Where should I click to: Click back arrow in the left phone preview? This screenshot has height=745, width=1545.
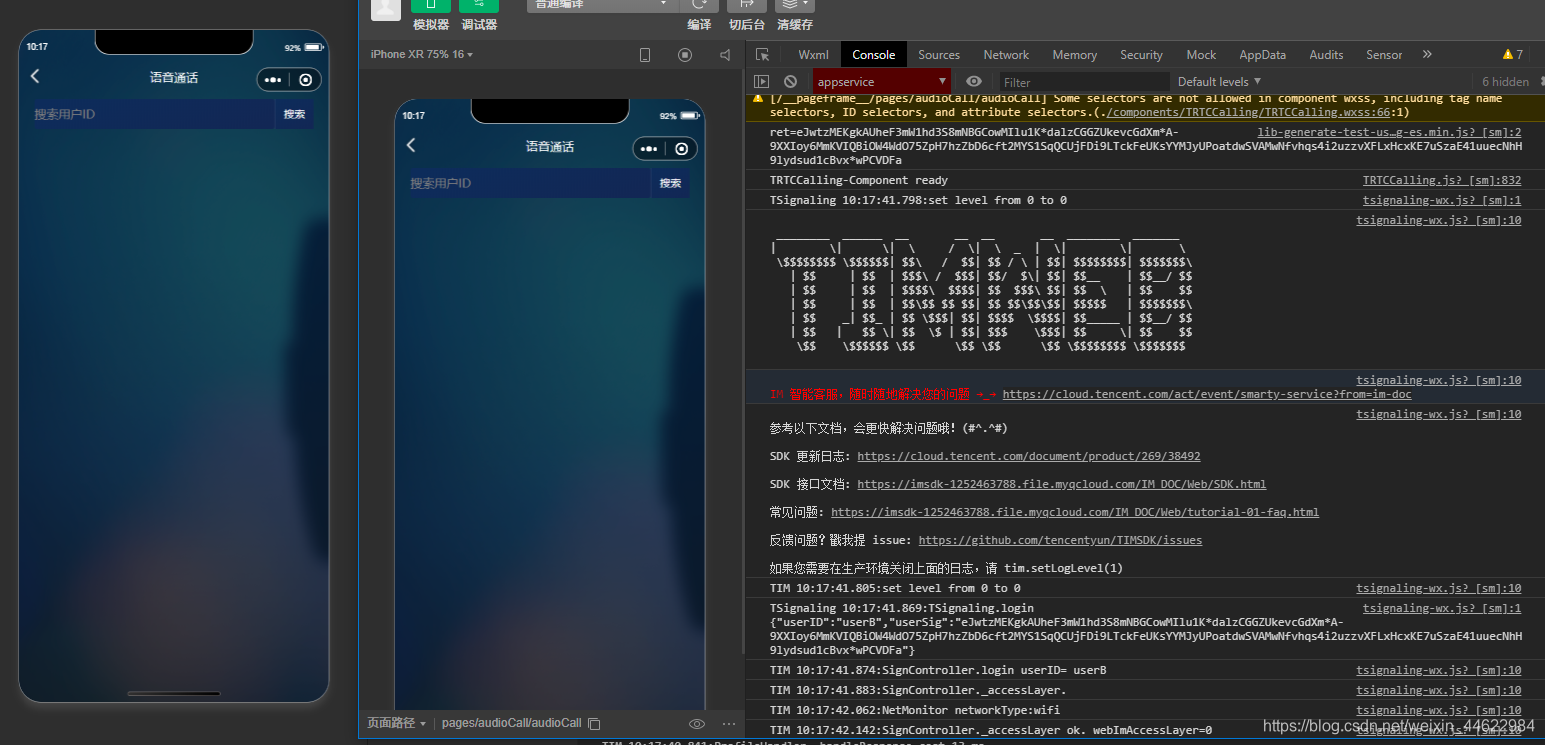tap(35, 77)
